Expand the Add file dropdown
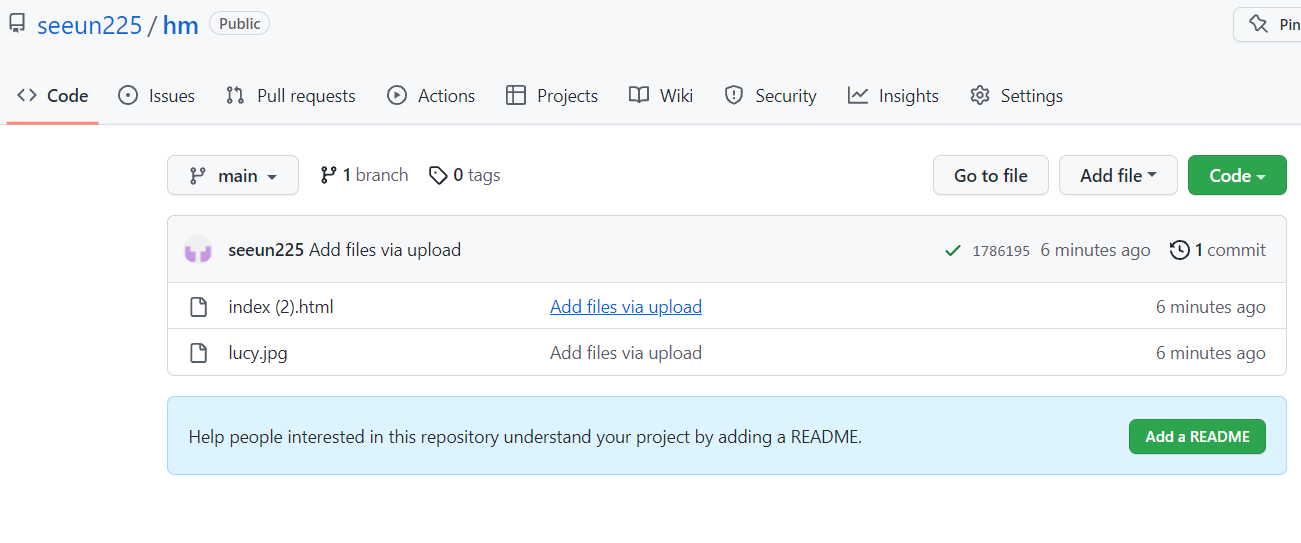This screenshot has width=1301, height=543. pos(1118,175)
